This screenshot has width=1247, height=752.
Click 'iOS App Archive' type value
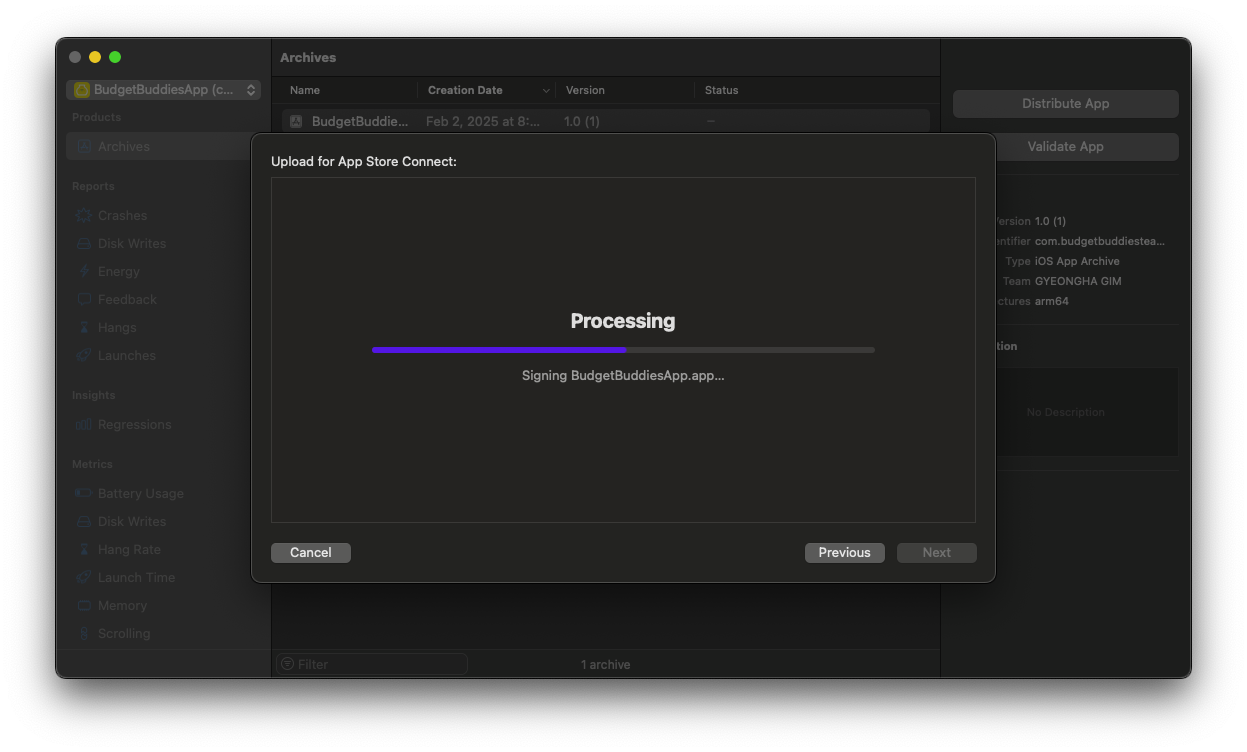(x=1077, y=261)
